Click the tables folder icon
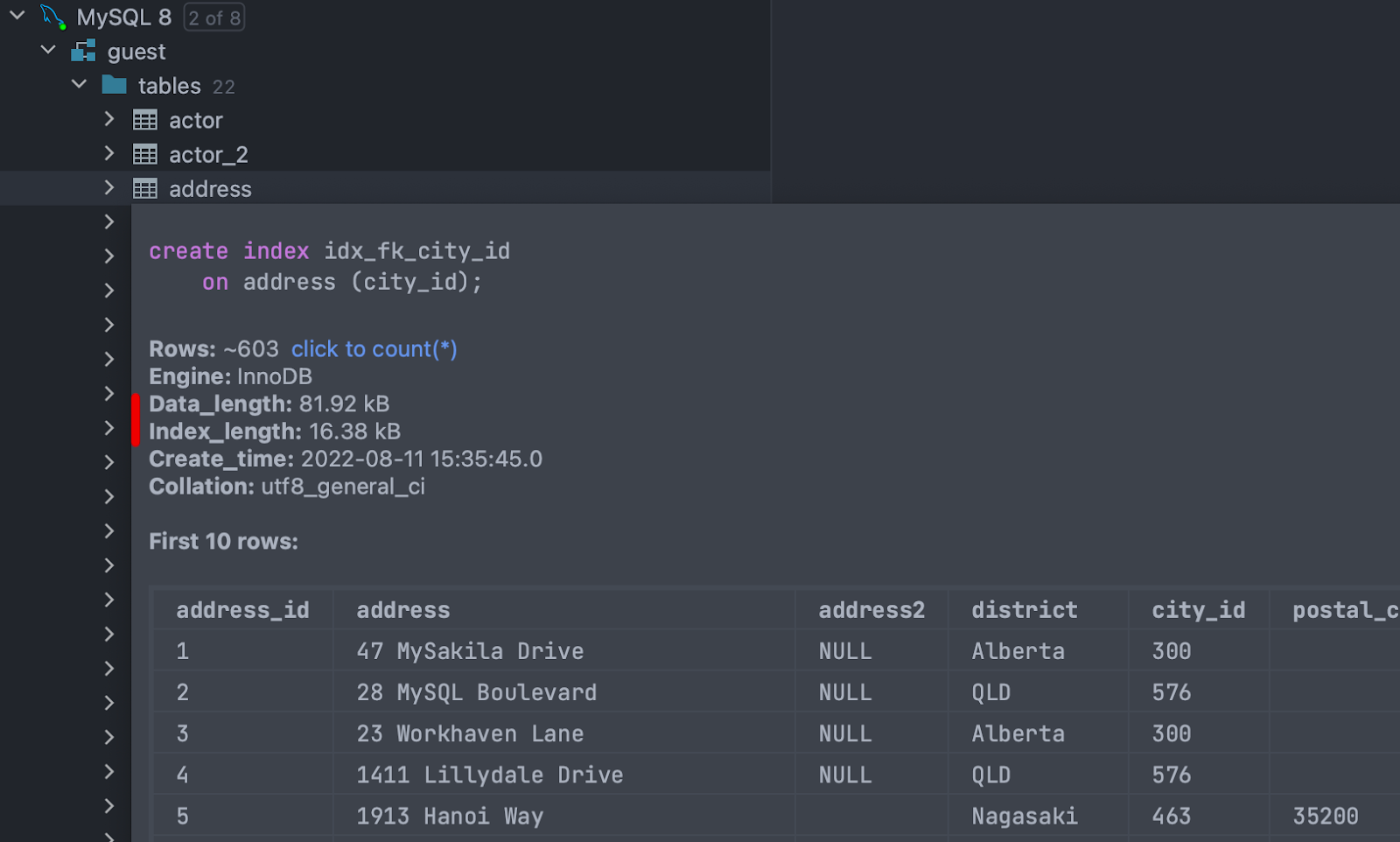The image size is (1400, 842). [x=114, y=85]
